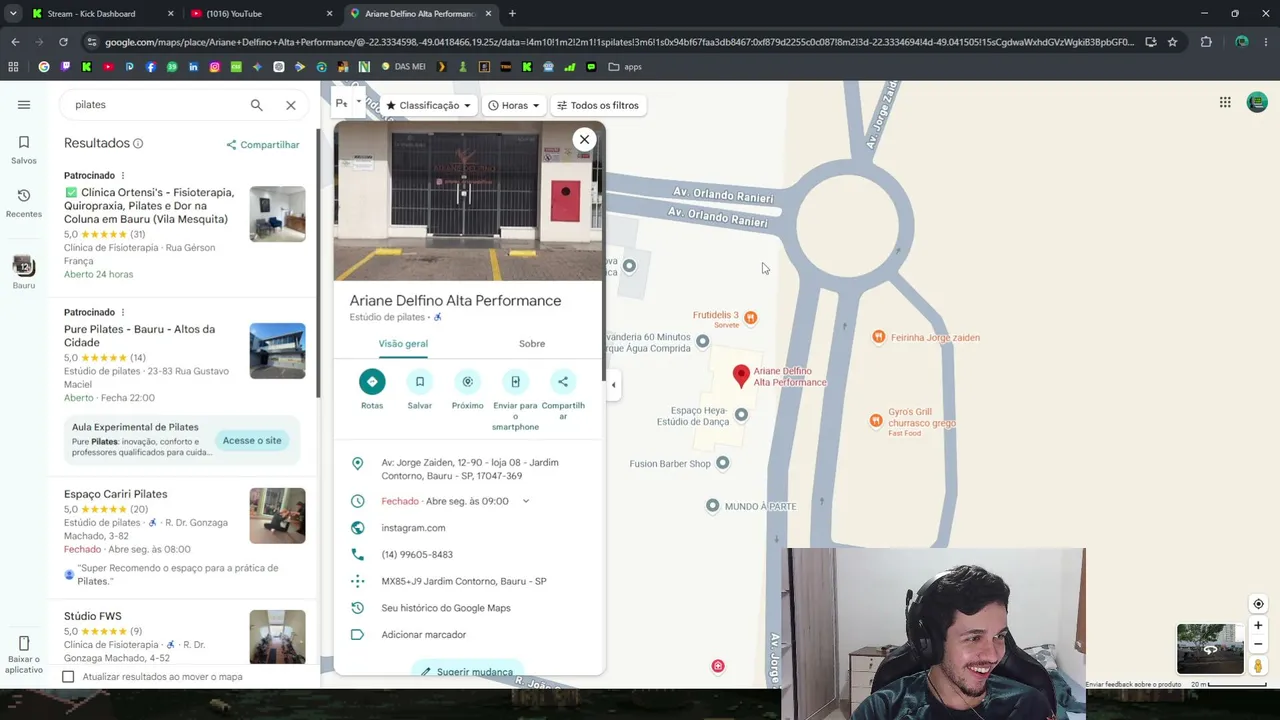Open the Horas filter dropdown
Image resolution: width=1280 pixels, height=720 pixels.
(514, 105)
